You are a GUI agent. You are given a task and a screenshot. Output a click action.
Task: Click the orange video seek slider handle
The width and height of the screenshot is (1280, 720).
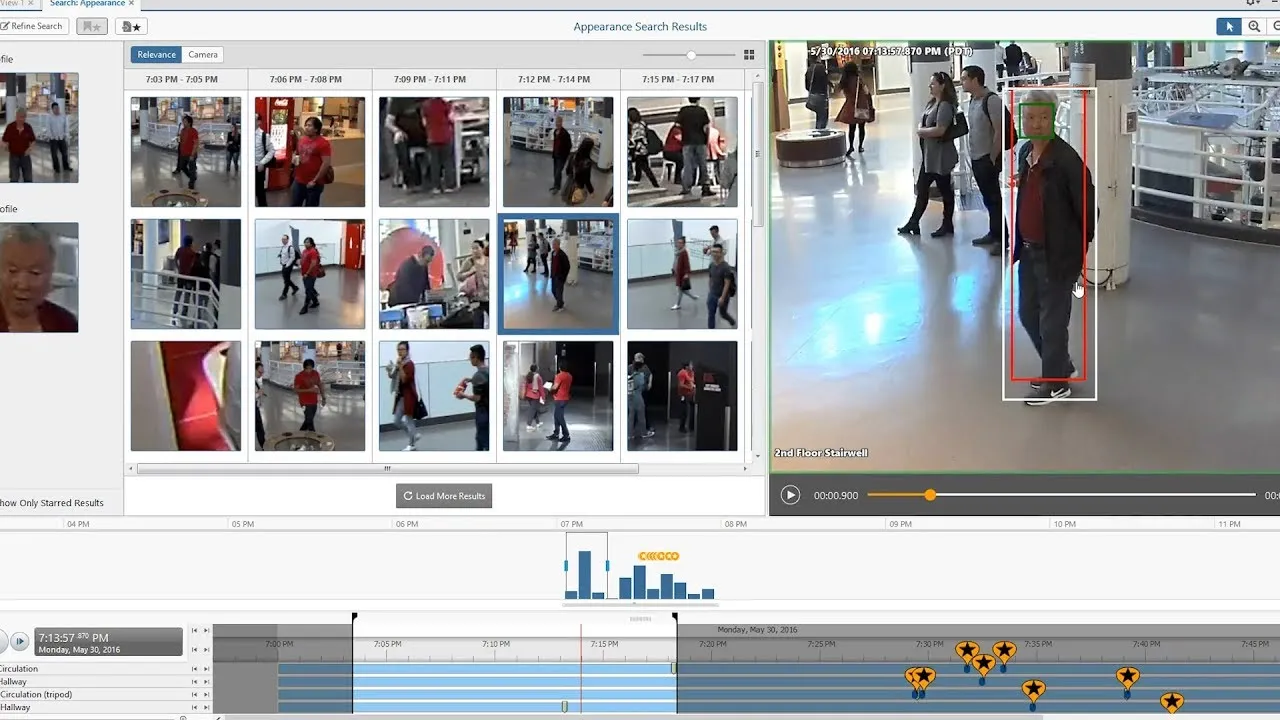tap(930, 495)
